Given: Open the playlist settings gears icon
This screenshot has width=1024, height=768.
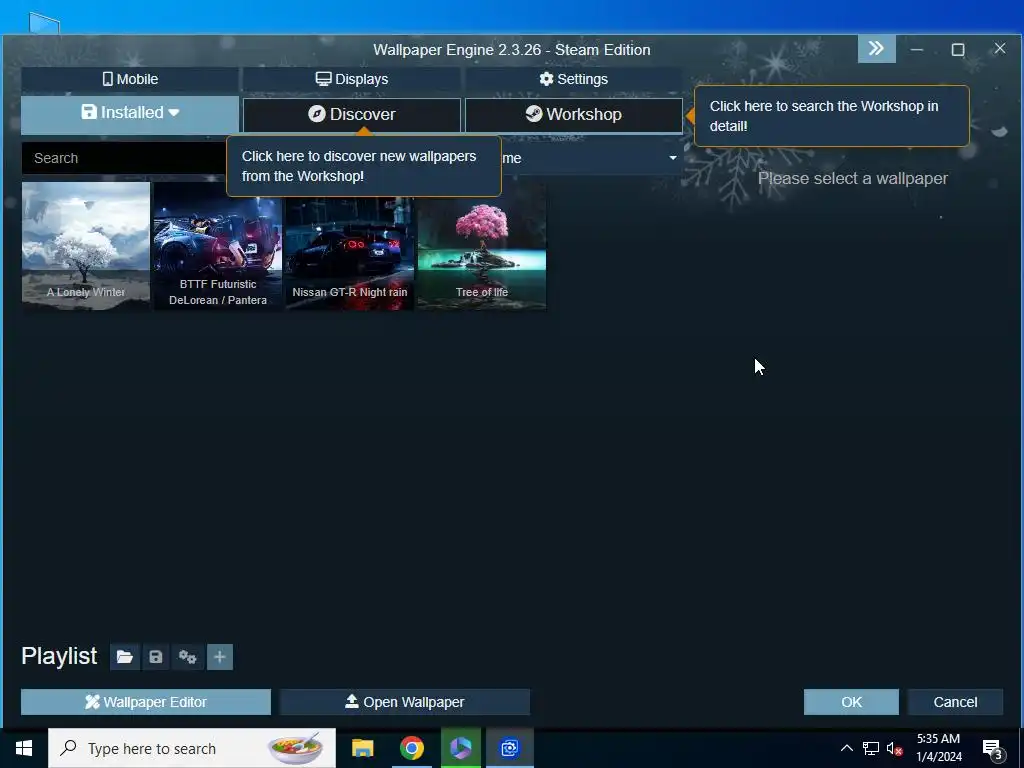Looking at the screenshot, I should [x=187, y=657].
